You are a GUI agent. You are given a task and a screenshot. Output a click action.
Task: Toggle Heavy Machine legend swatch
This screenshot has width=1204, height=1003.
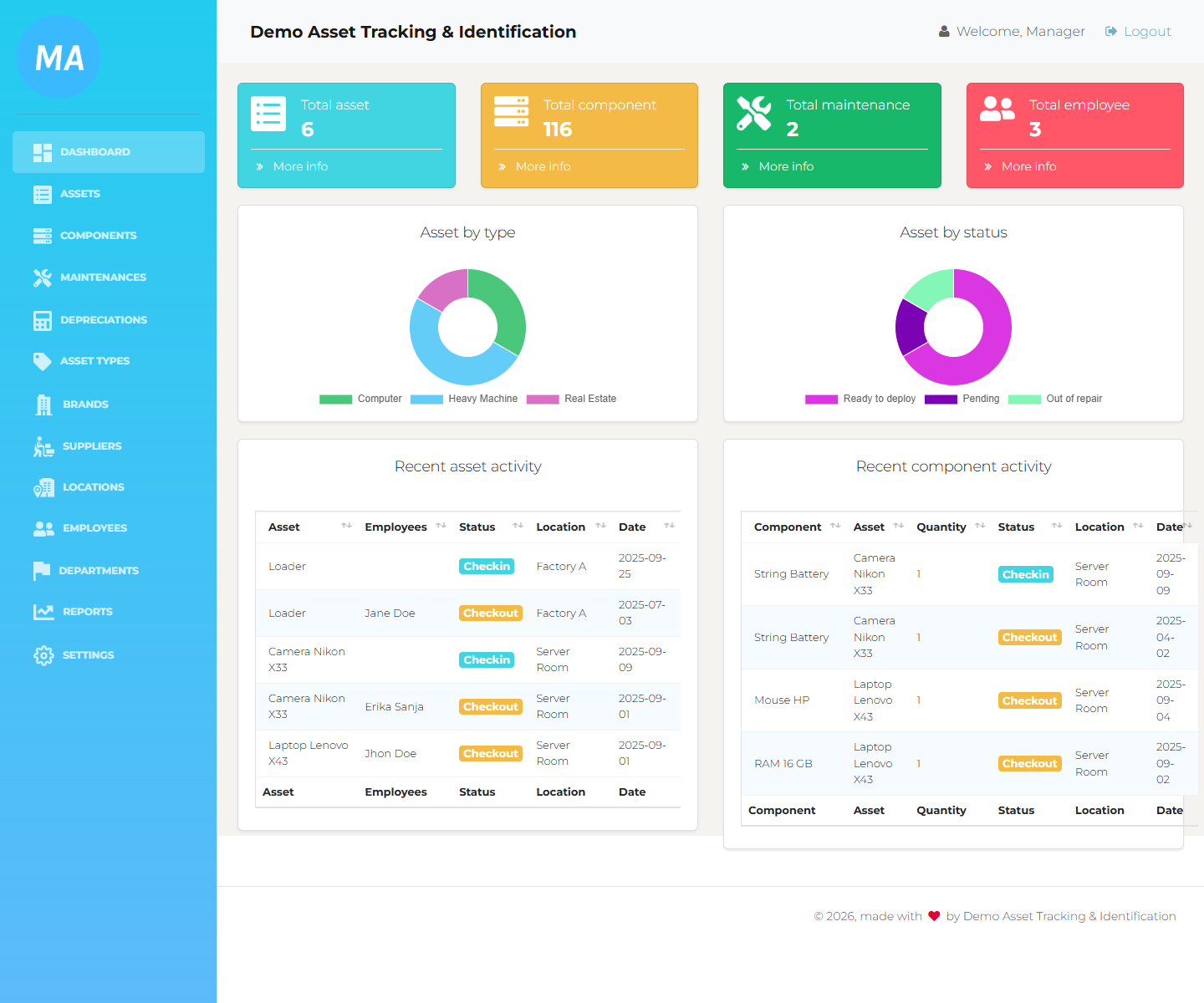[426, 400]
